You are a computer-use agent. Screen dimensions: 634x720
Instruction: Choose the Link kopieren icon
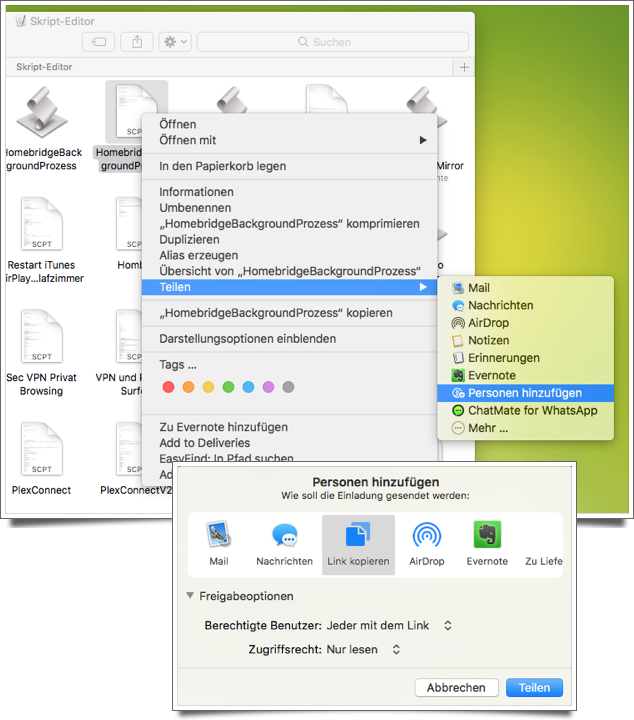click(358, 536)
